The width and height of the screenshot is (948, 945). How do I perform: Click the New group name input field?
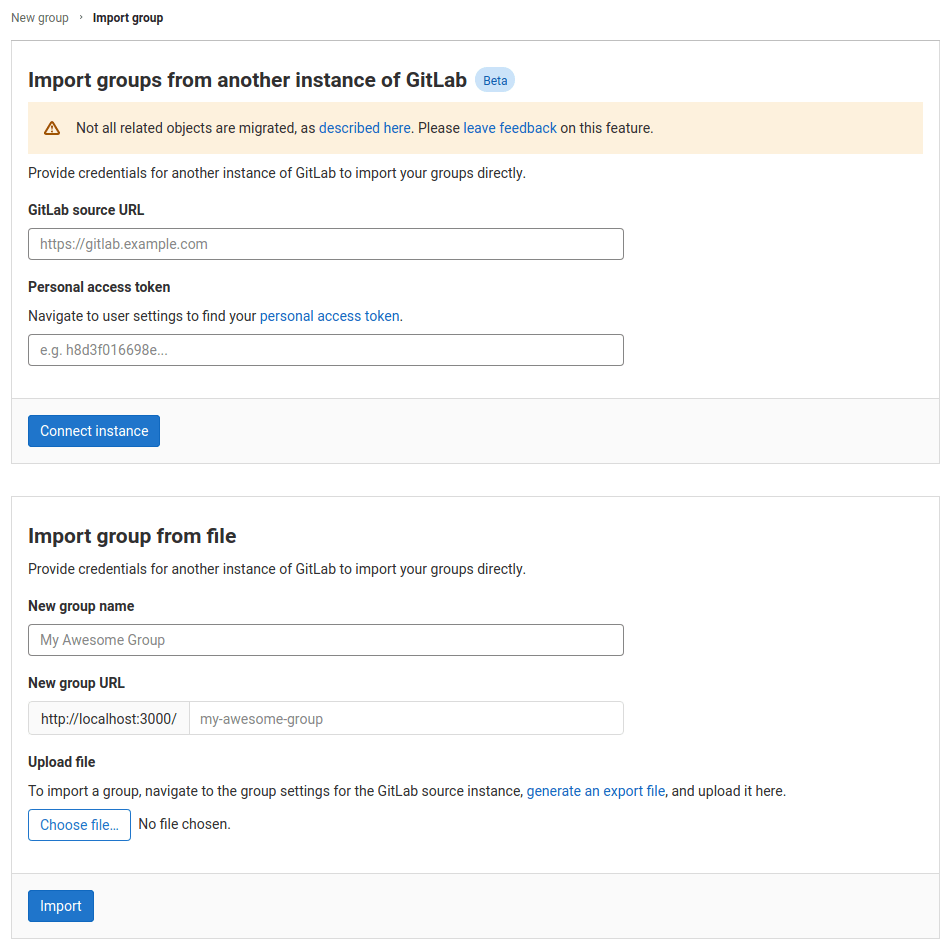(325, 640)
